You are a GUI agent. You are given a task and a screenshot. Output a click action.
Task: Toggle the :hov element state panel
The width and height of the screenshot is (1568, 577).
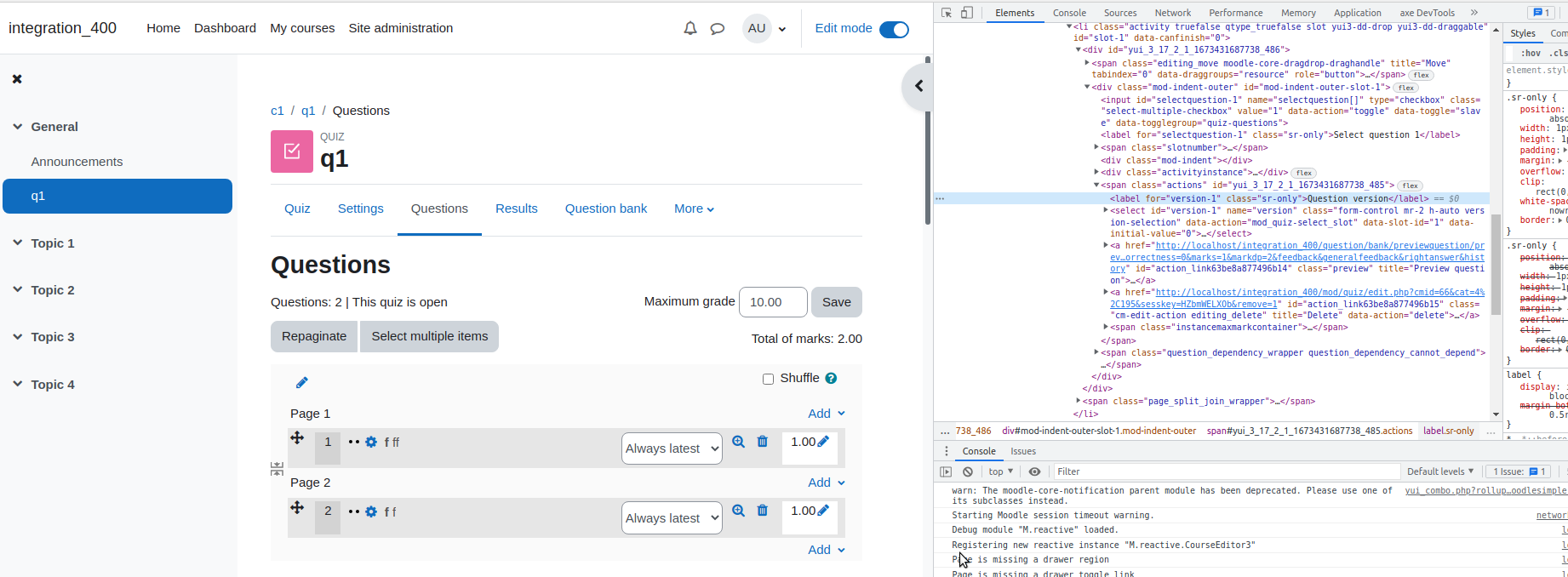pyautogui.click(x=1531, y=53)
